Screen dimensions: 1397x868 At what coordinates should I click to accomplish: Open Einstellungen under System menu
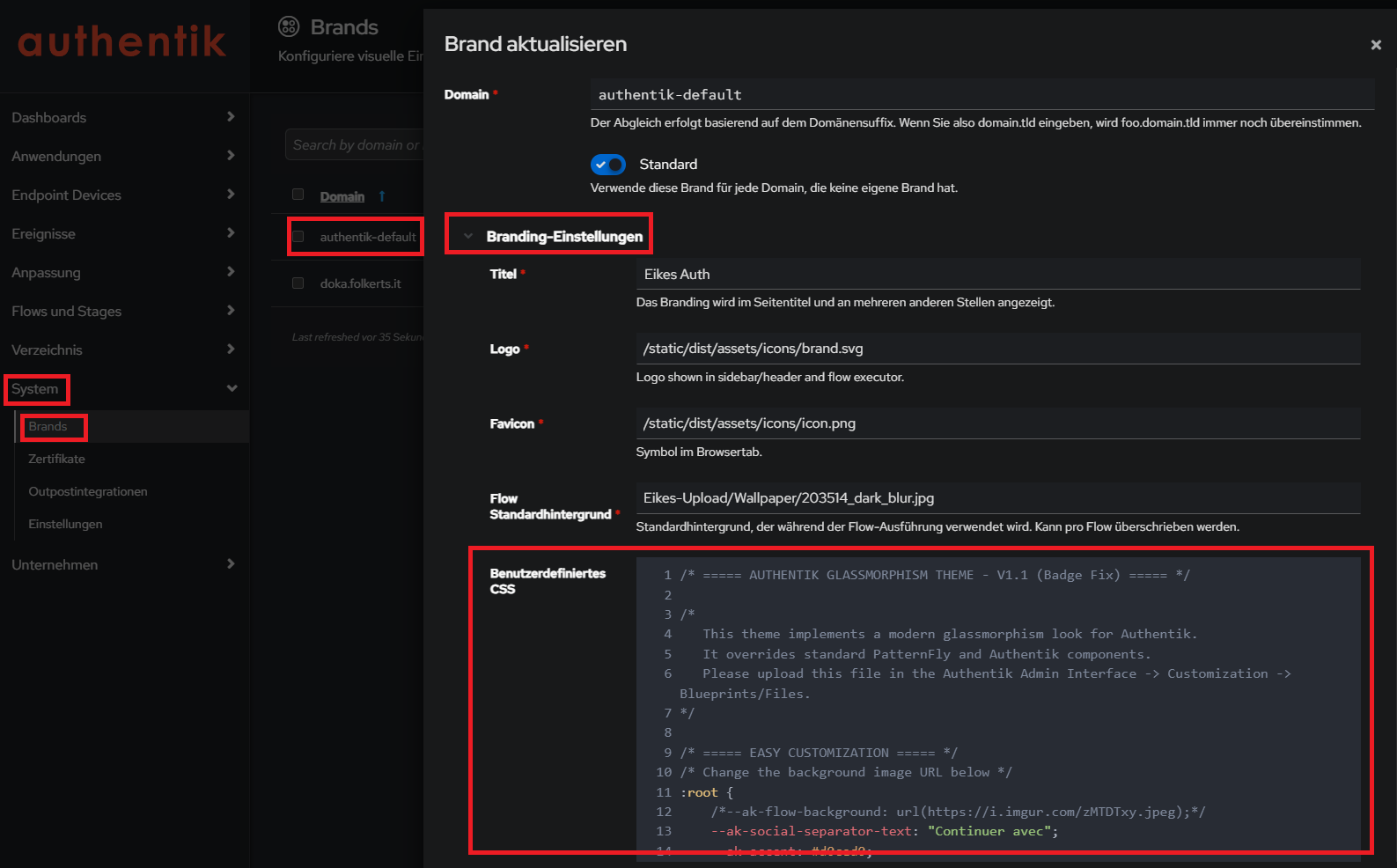tap(65, 524)
